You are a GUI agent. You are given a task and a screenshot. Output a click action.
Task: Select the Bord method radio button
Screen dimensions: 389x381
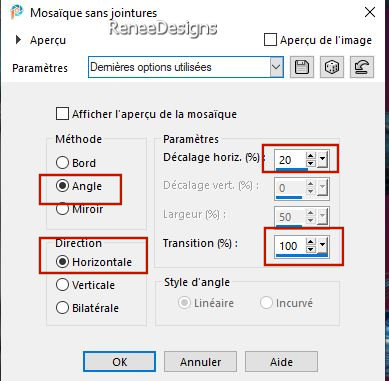click(62, 163)
